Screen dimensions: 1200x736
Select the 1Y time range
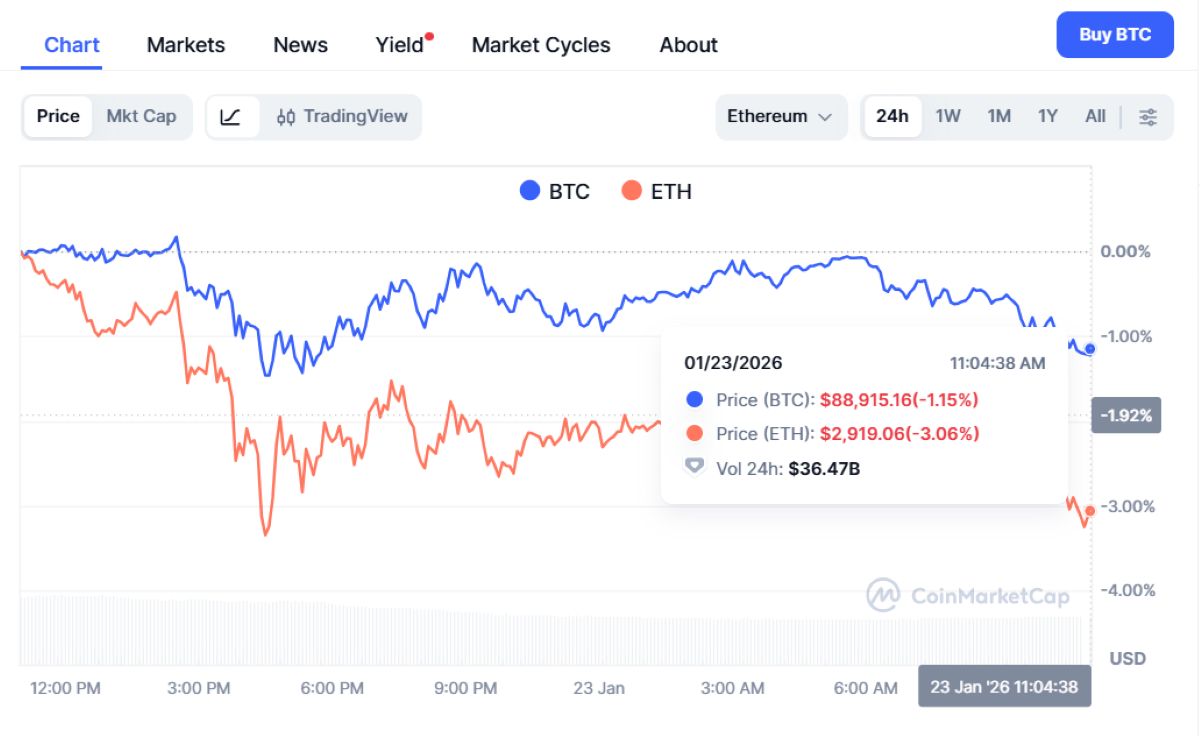[1048, 116]
